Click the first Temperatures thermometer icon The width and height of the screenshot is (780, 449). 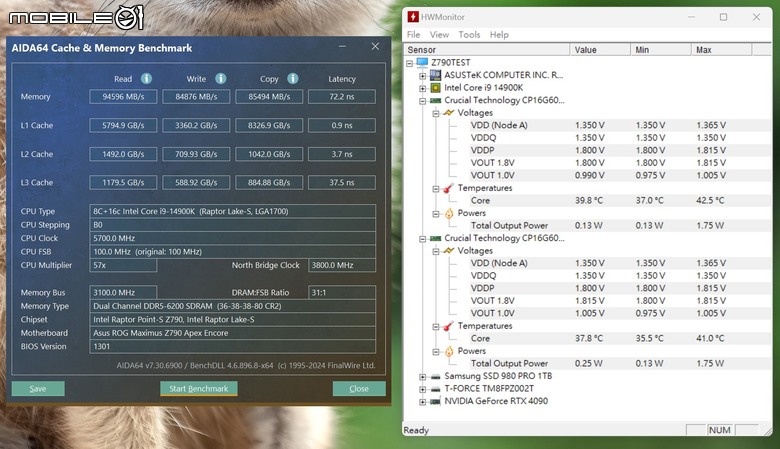(449, 188)
